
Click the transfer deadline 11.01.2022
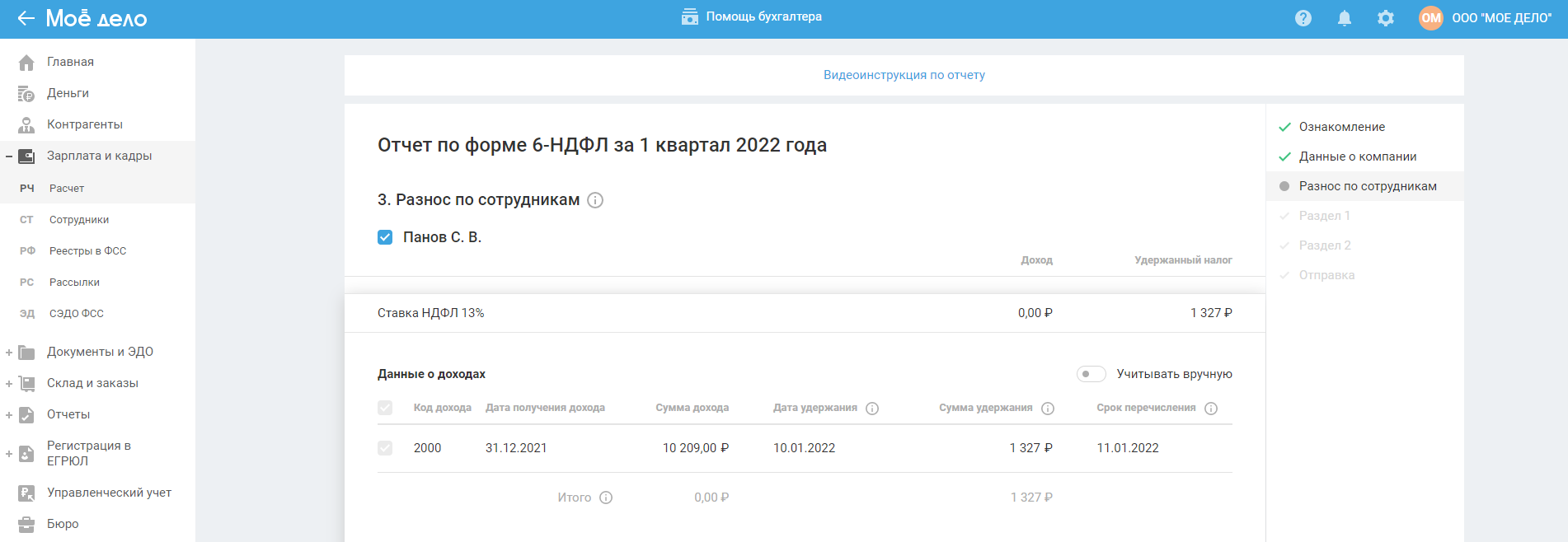(1128, 448)
